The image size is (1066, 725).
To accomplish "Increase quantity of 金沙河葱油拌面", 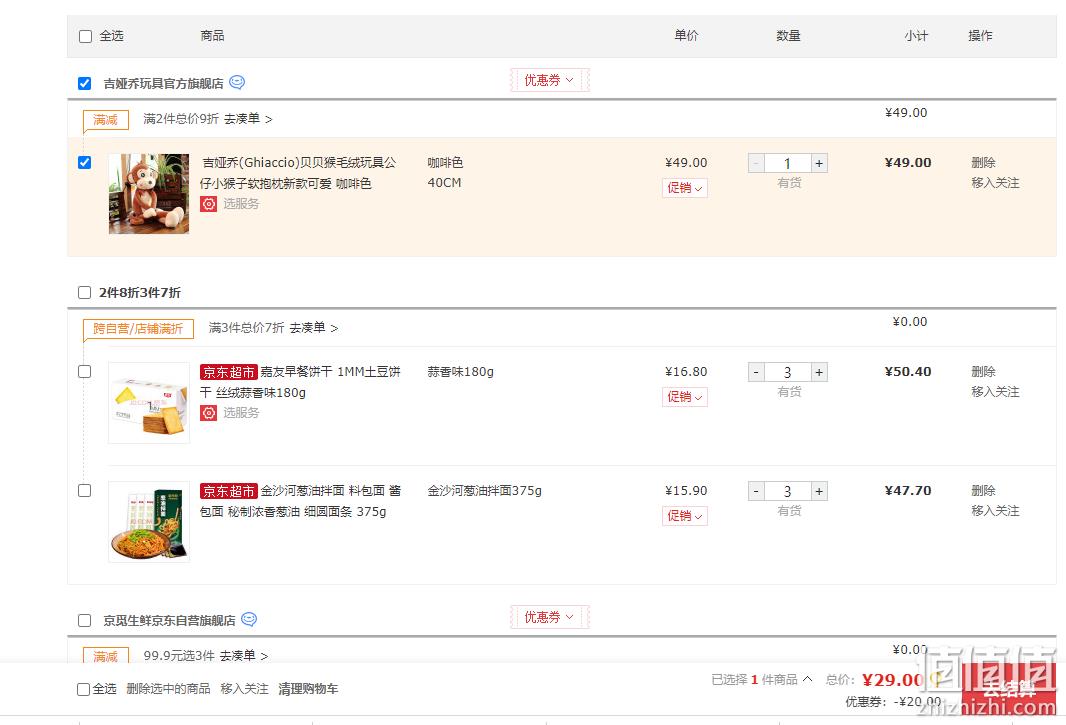I will [x=819, y=491].
